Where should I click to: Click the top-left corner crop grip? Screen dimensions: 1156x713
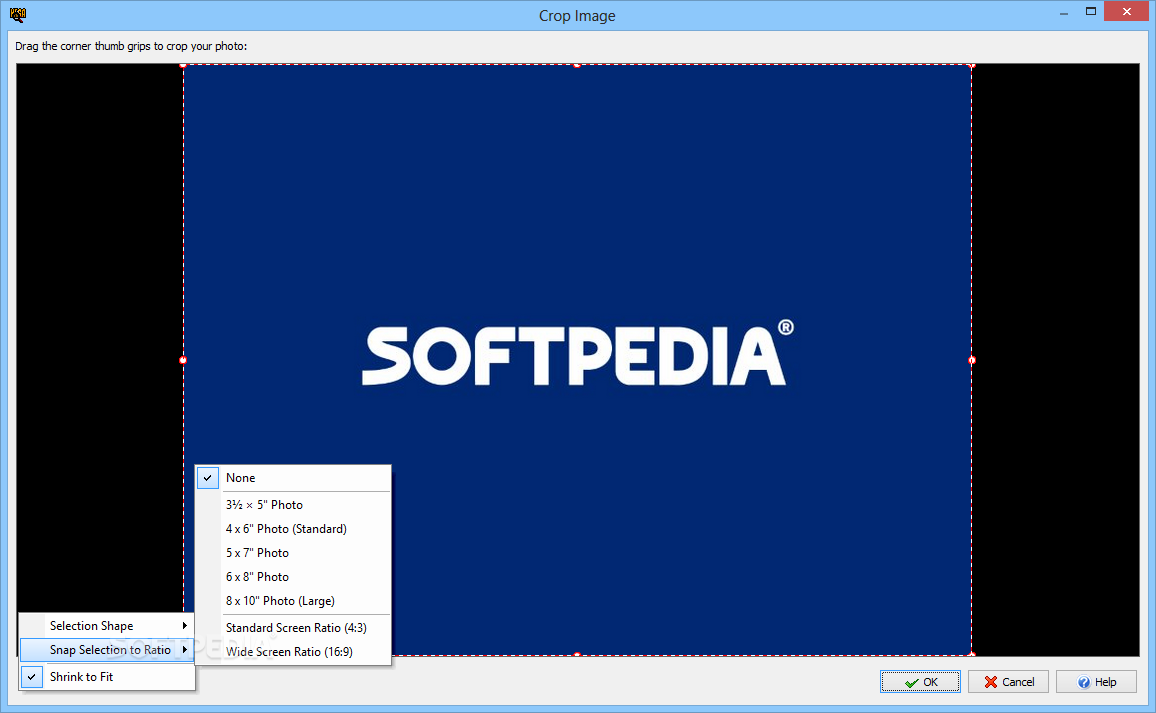183,66
